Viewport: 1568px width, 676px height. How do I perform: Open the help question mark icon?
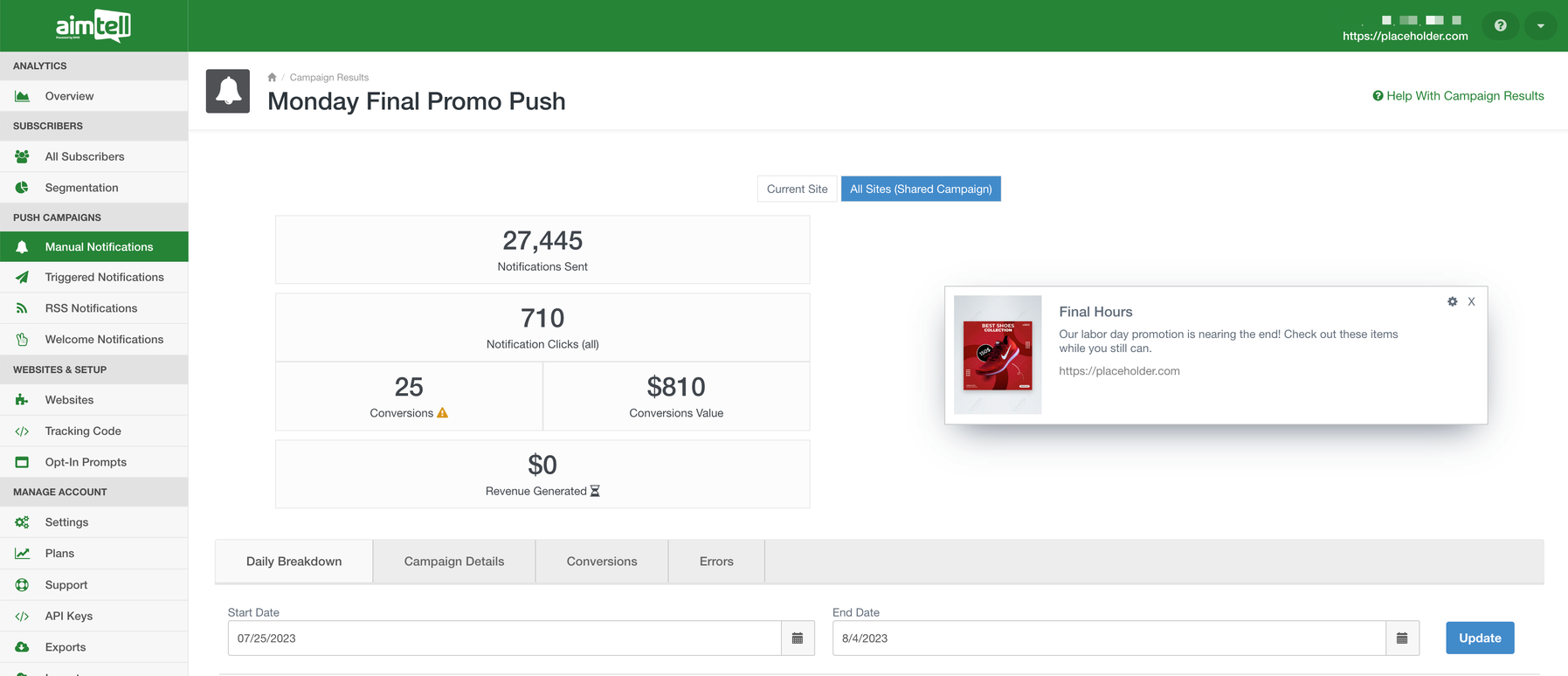pyautogui.click(x=1500, y=25)
